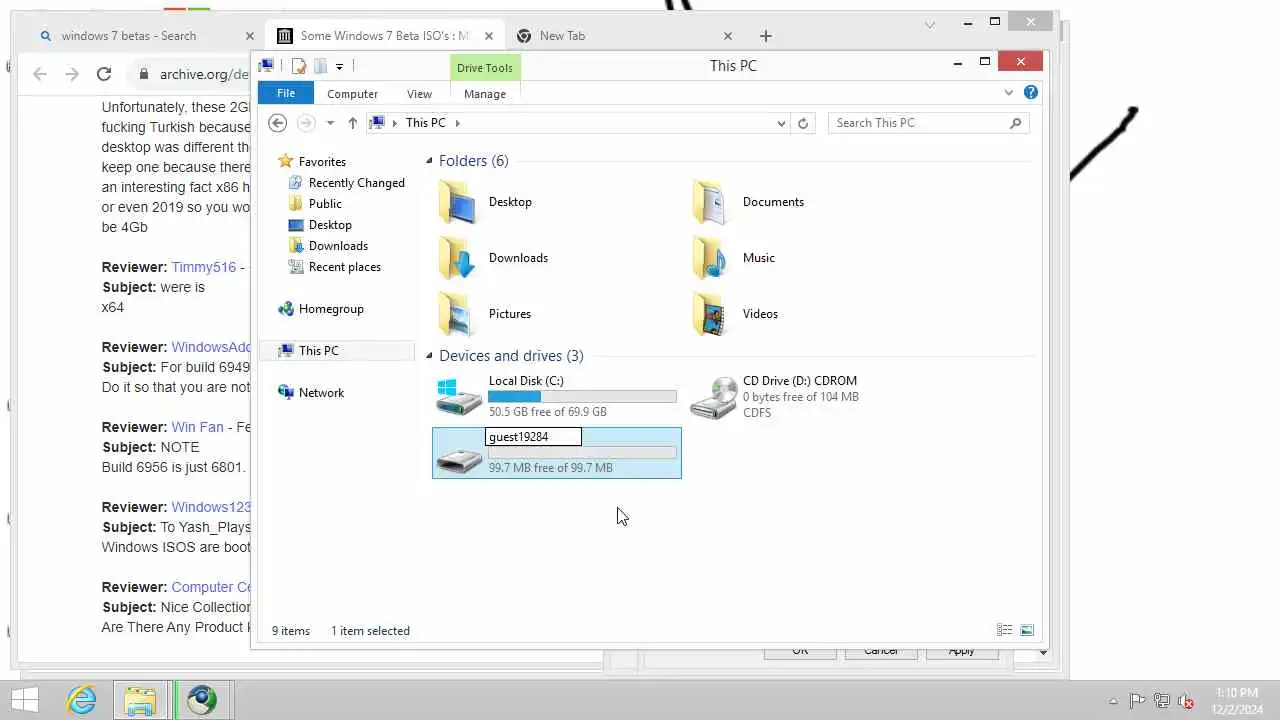Viewport: 1280px width, 720px height.
Task: Open Internet Explorer from taskbar
Action: click(82, 700)
